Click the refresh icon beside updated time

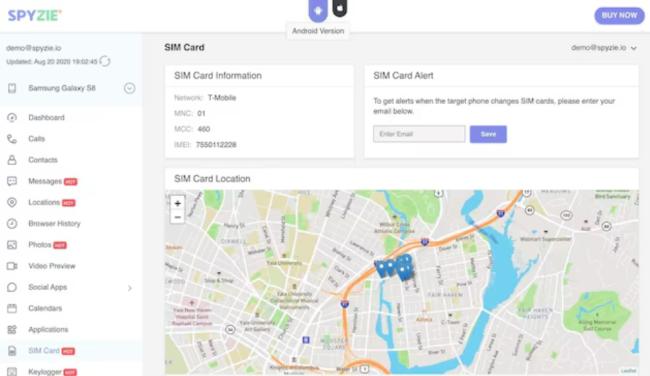(105, 61)
